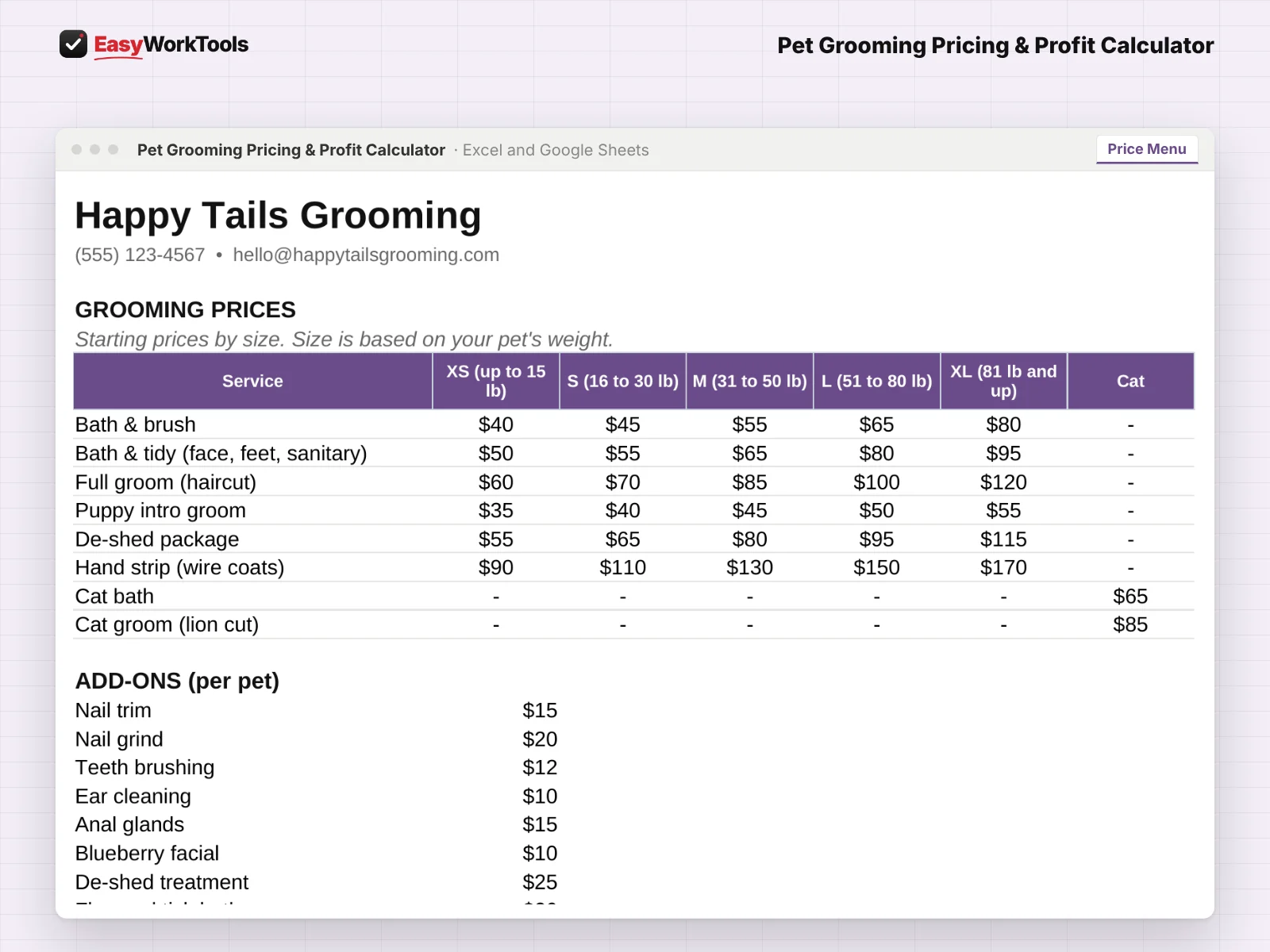Click the Cat groom (lion cut) price $85

[x=1130, y=624]
